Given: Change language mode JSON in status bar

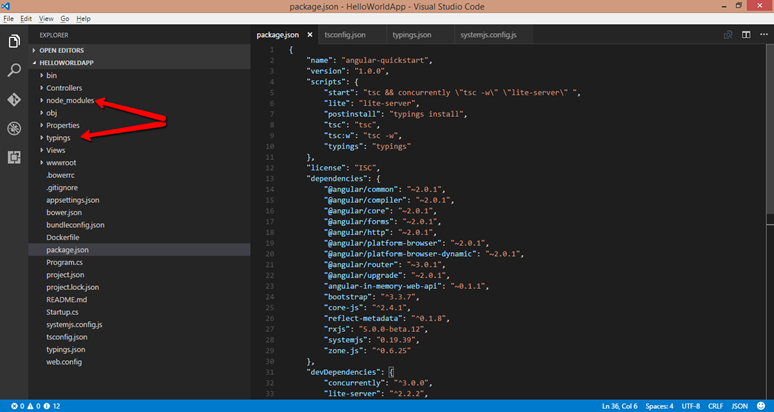Looking at the screenshot, I should click(739, 406).
